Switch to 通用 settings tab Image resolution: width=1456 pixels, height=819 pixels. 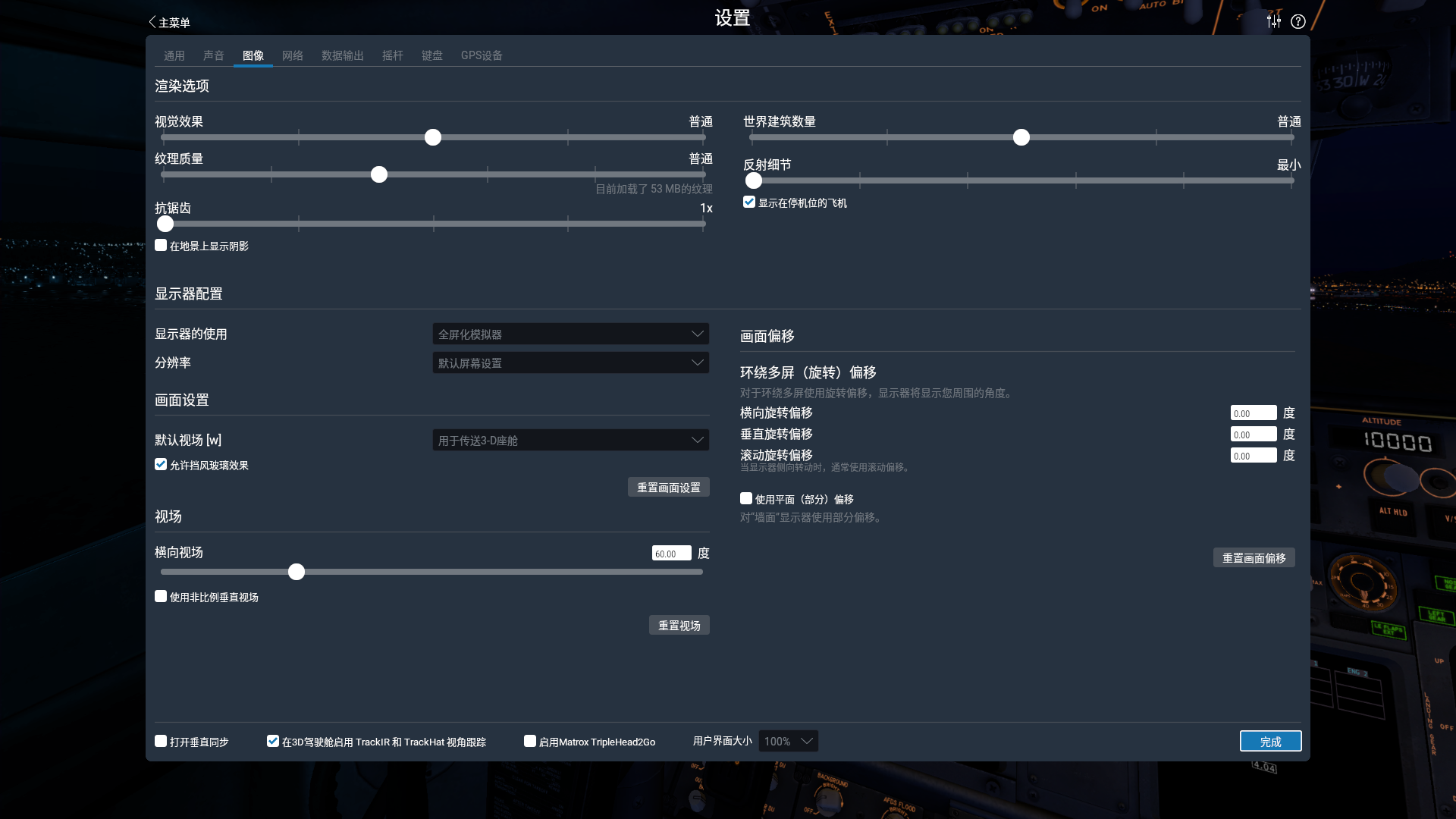175,55
